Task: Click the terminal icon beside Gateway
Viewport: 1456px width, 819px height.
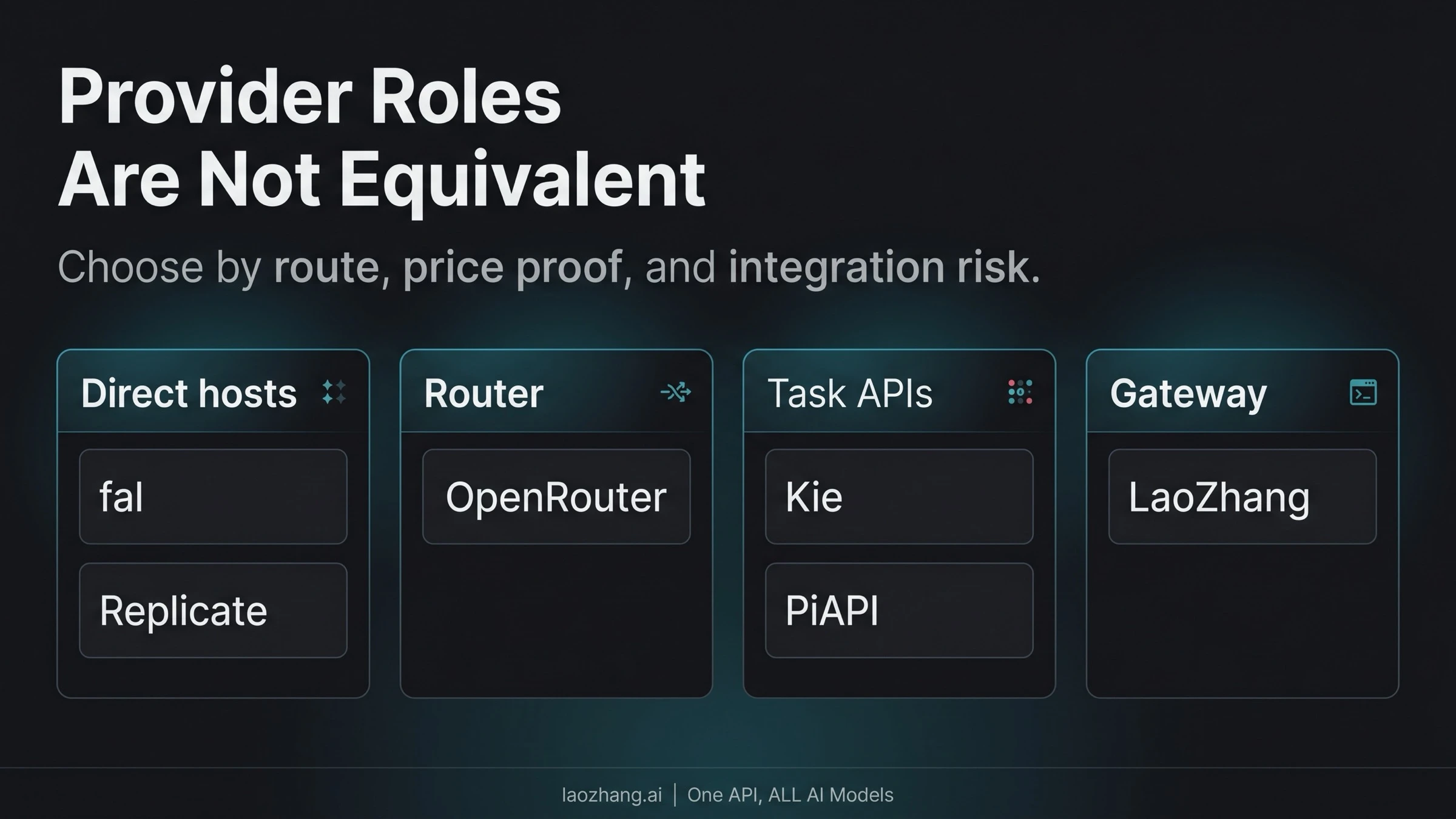Action: pyautogui.click(x=1363, y=392)
